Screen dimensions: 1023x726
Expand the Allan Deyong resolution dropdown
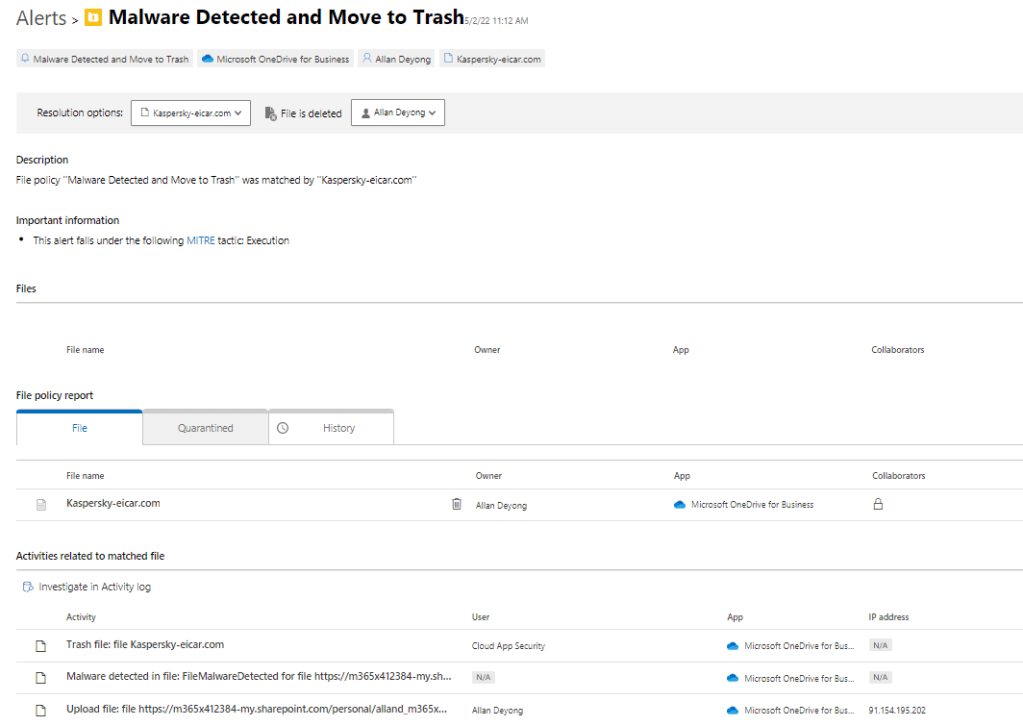(x=397, y=113)
